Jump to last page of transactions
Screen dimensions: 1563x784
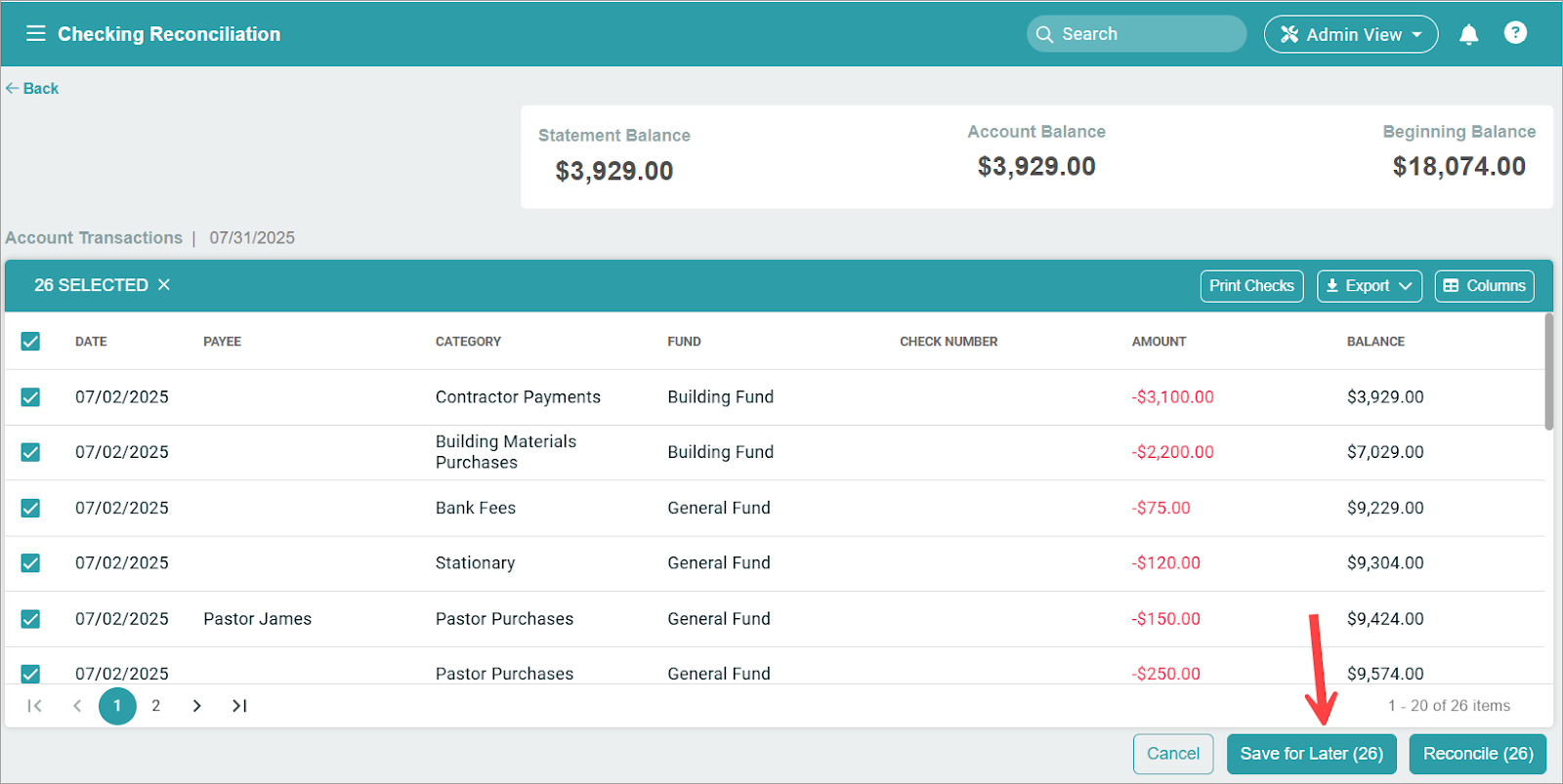pos(239,706)
